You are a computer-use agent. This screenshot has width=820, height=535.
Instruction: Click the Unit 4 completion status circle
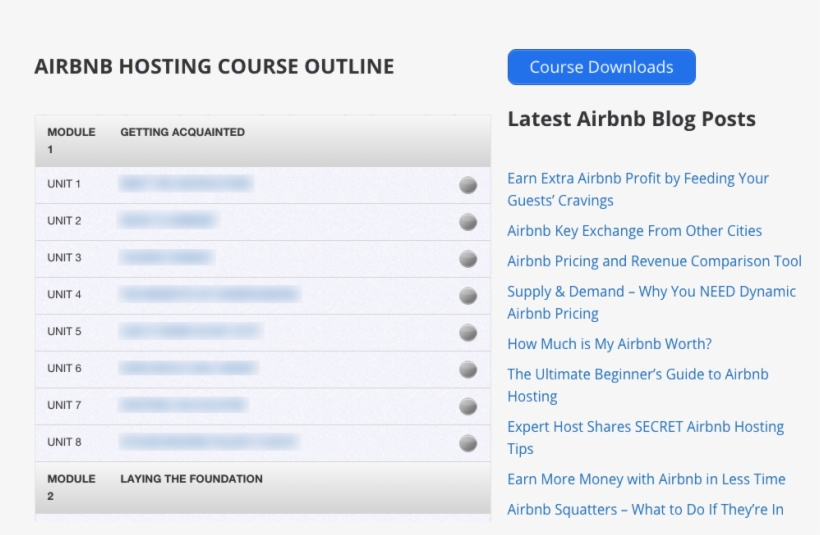click(x=468, y=295)
